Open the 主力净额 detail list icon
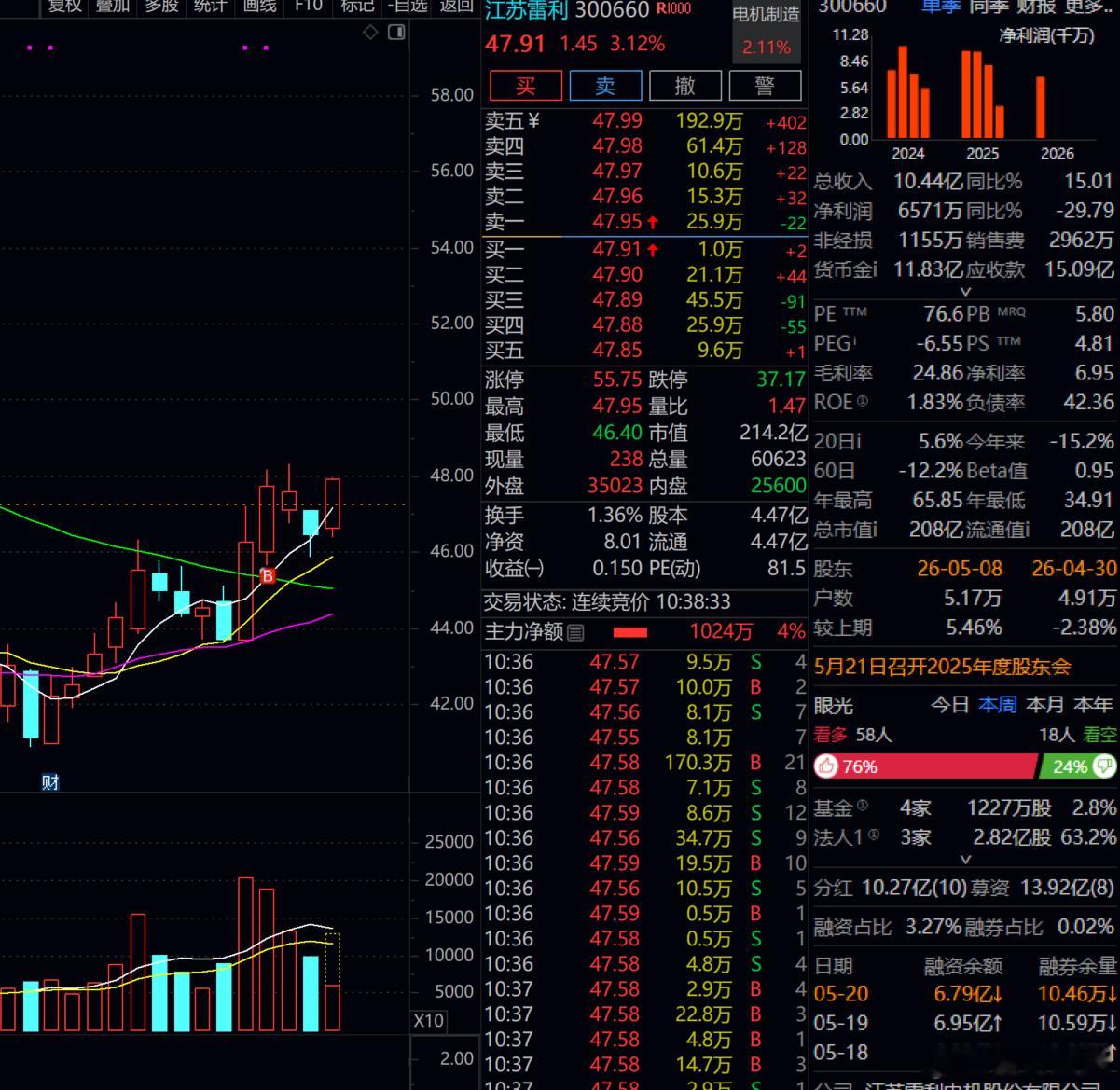The height and width of the screenshot is (1090, 1120). coord(575,633)
